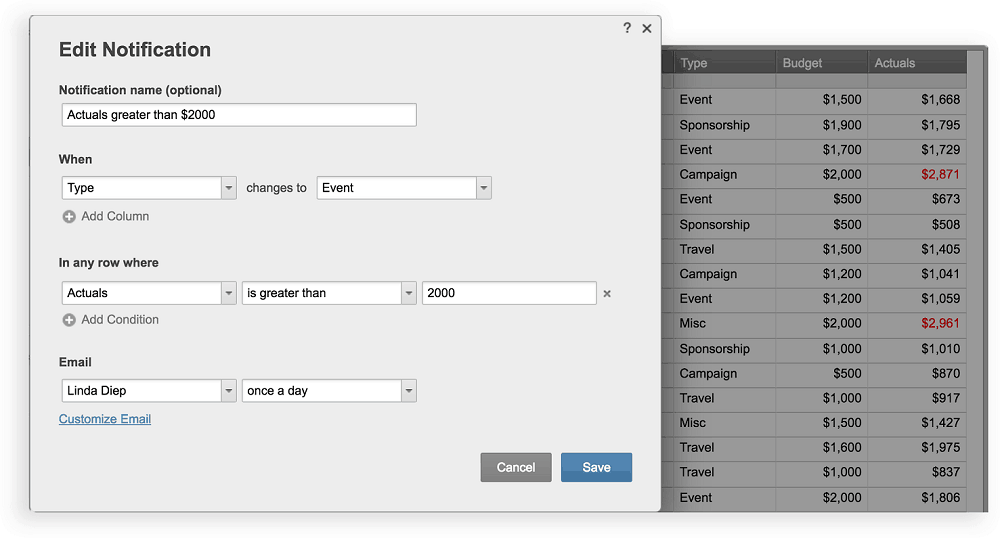Image resolution: width=1000 pixels, height=538 pixels.
Task: Click the Campaign cell in the $870 row
Action: [x=724, y=374]
